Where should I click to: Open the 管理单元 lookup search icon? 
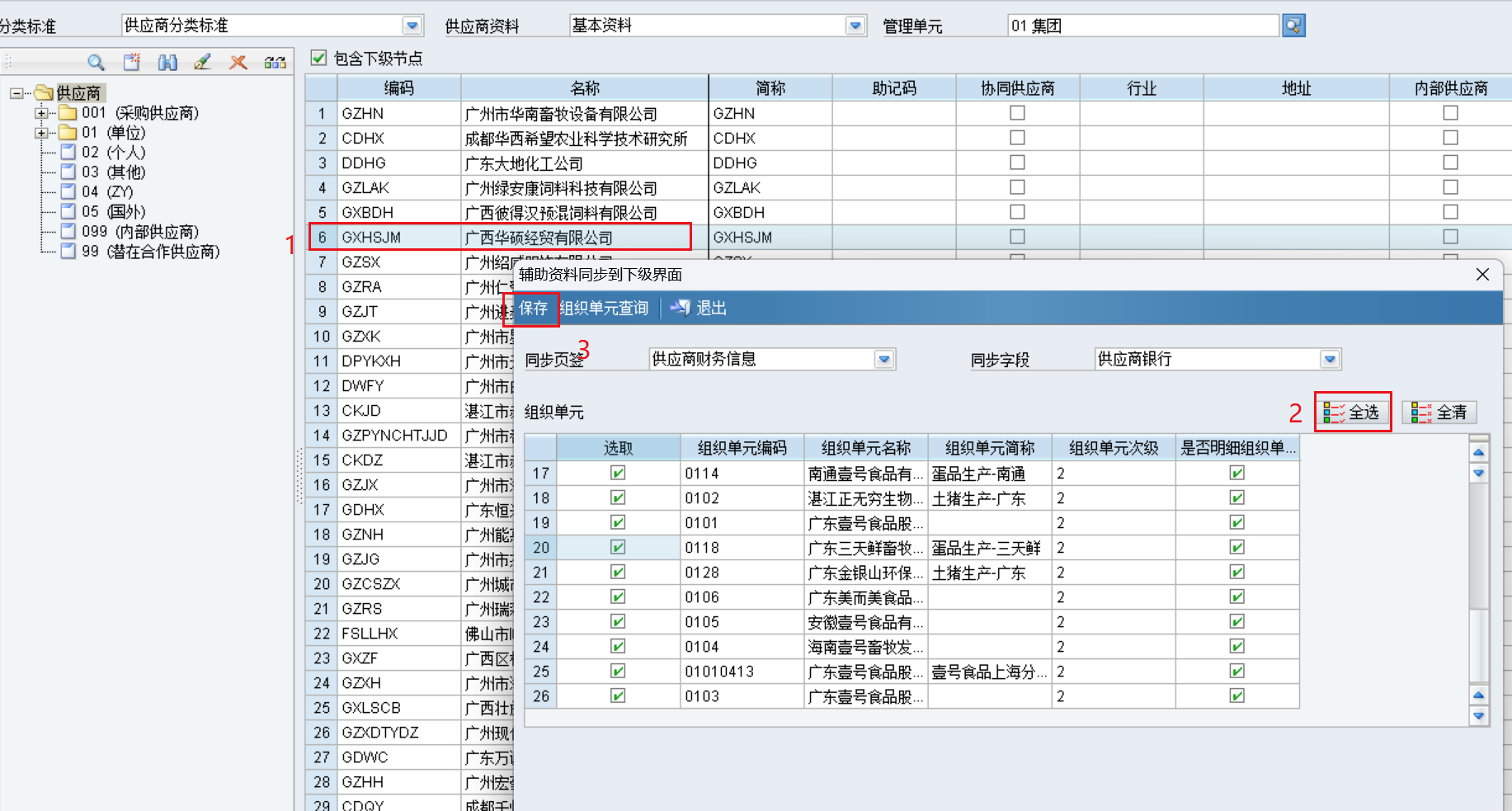[1293, 26]
